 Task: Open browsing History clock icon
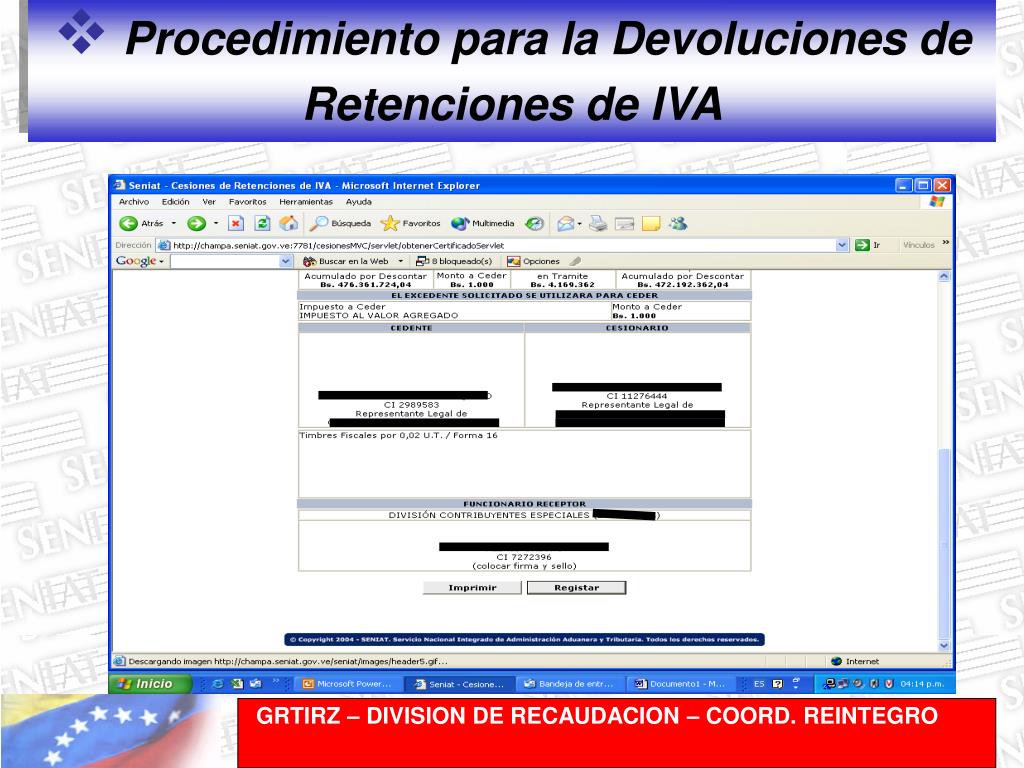pyautogui.click(x=534, y=223)
